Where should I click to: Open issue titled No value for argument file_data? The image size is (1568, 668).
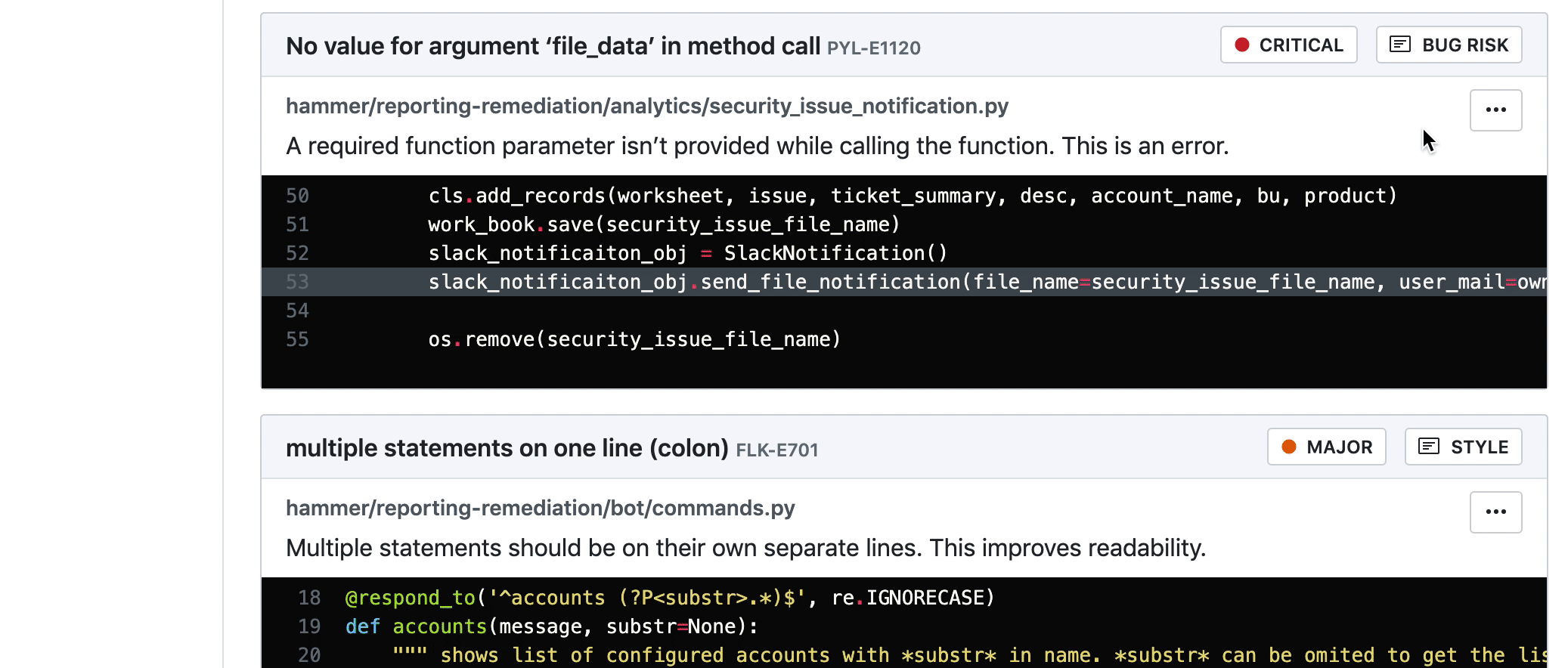(x=553, y=45)
